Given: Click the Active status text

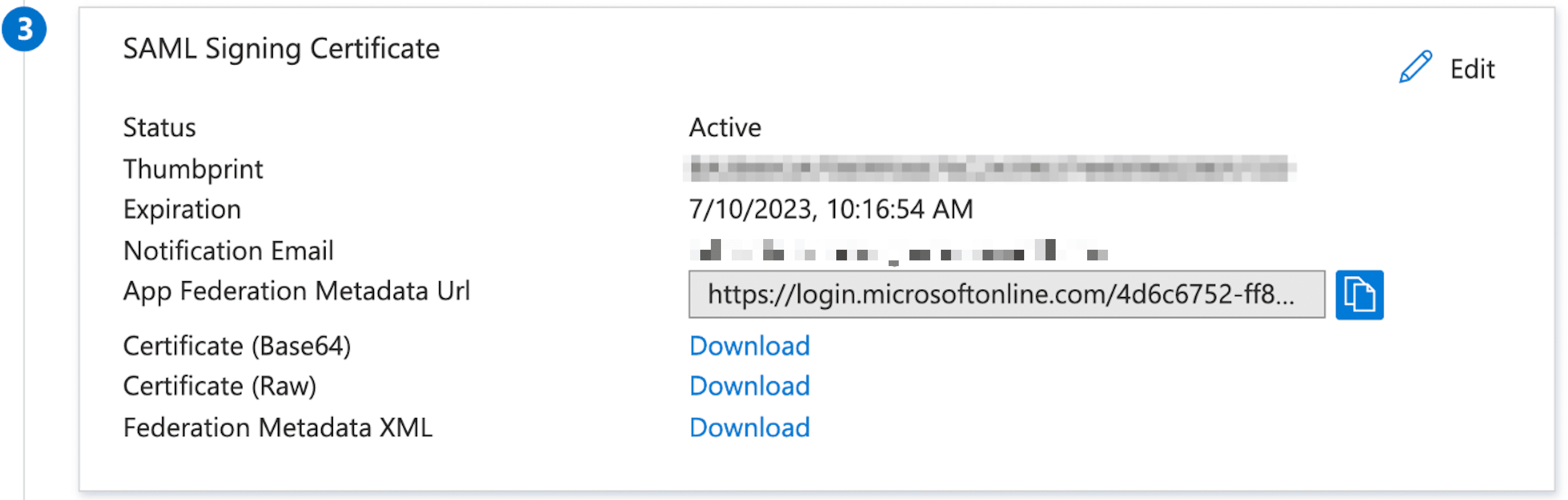Looking at the screenshot, I should 726,127.
